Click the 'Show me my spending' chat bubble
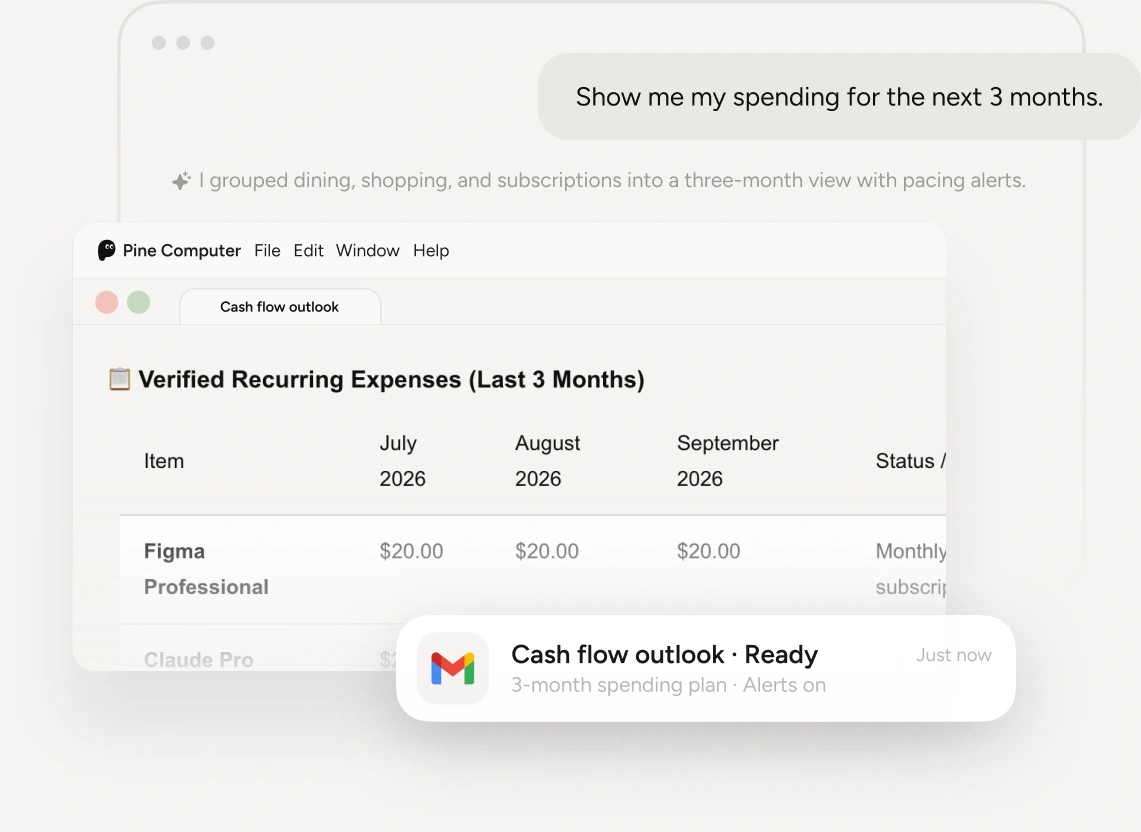This screenshot has height=832, width=1141. 839,96
